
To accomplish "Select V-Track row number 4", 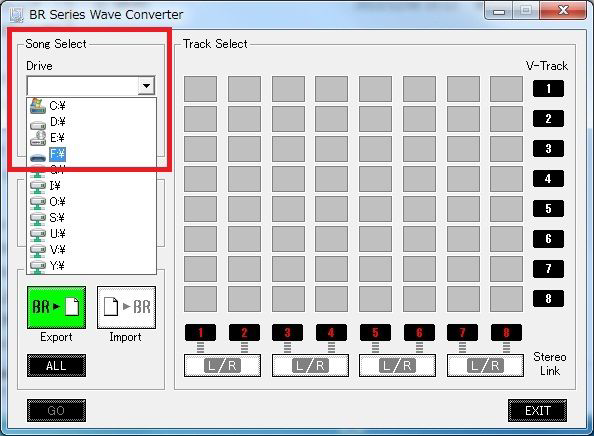I will click(548, 178).
